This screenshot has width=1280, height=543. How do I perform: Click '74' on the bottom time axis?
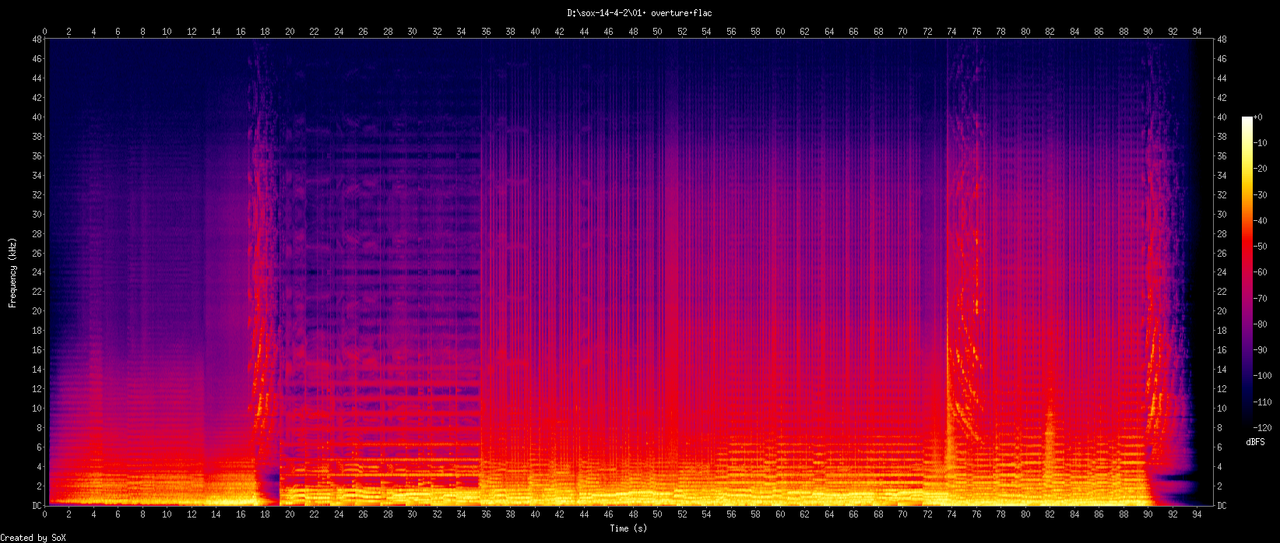click(952, 516)
